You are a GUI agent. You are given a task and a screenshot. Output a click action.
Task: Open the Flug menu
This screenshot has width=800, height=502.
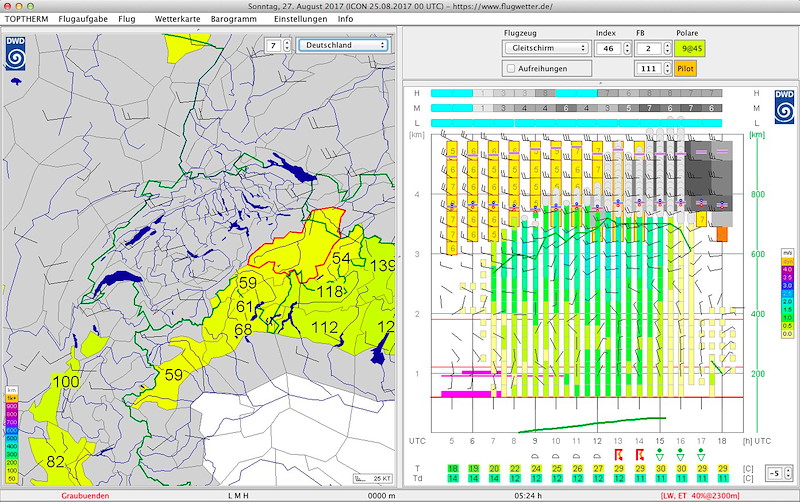click(127, 19)
